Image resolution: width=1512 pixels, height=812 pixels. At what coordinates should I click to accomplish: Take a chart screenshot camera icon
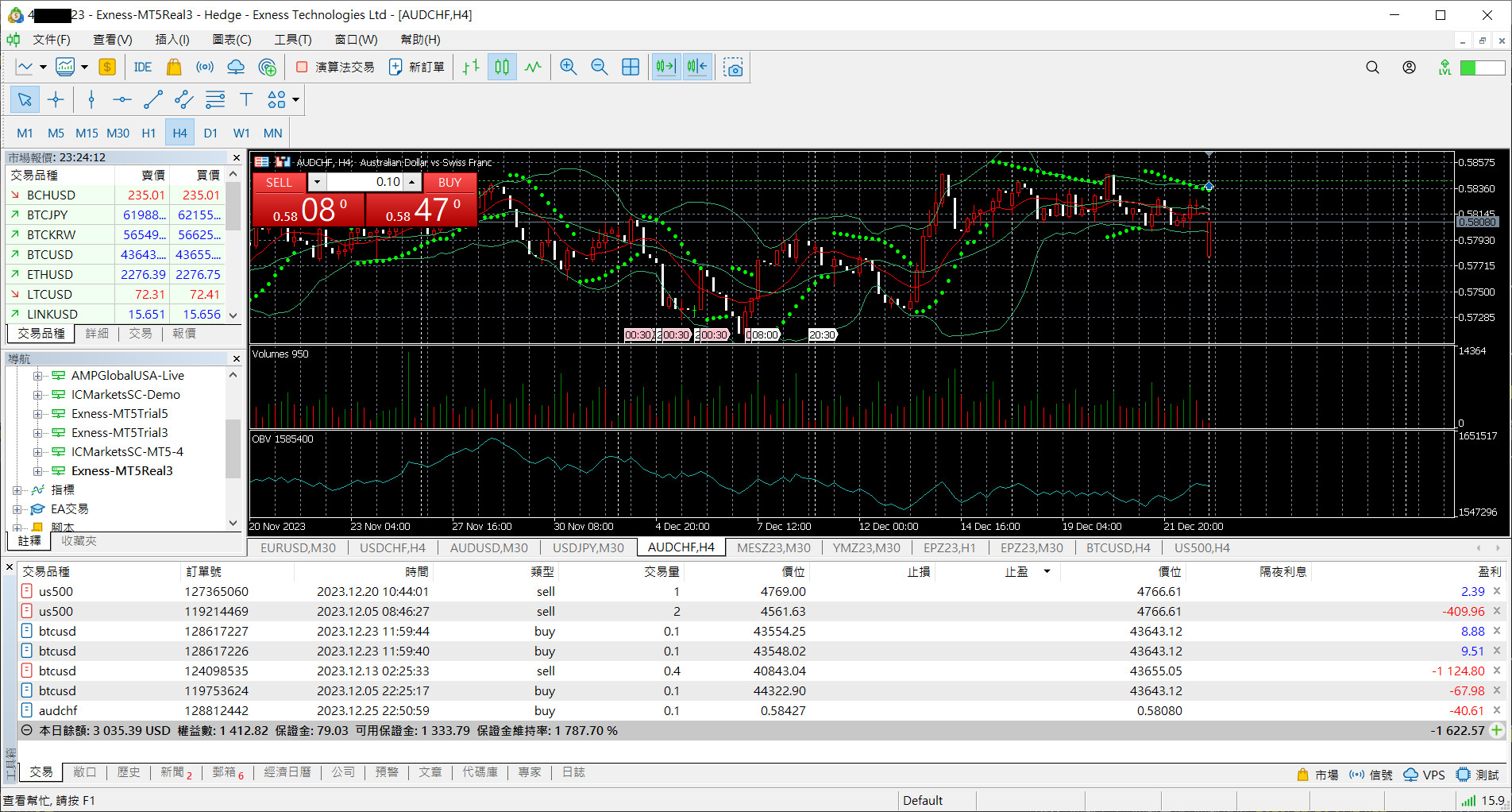pyautogui.click(x=735, y=68)
